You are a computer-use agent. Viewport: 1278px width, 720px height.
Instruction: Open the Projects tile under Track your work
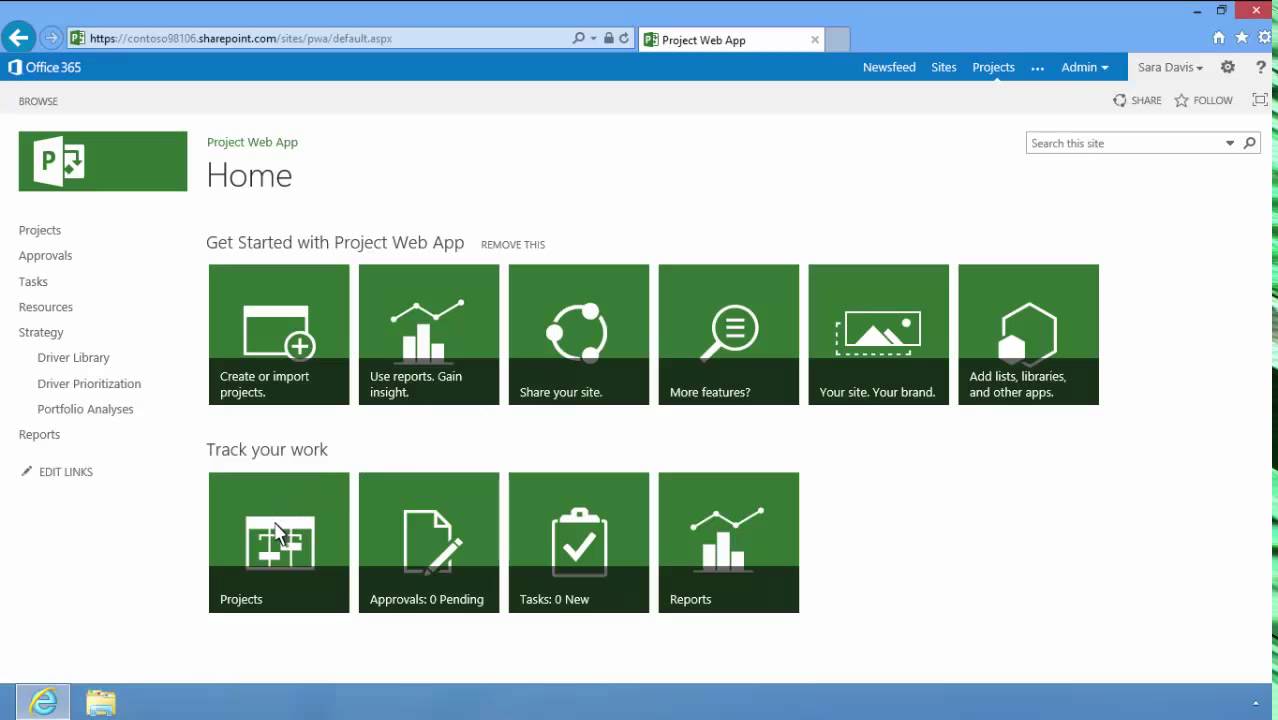click(x=279, y=542)
